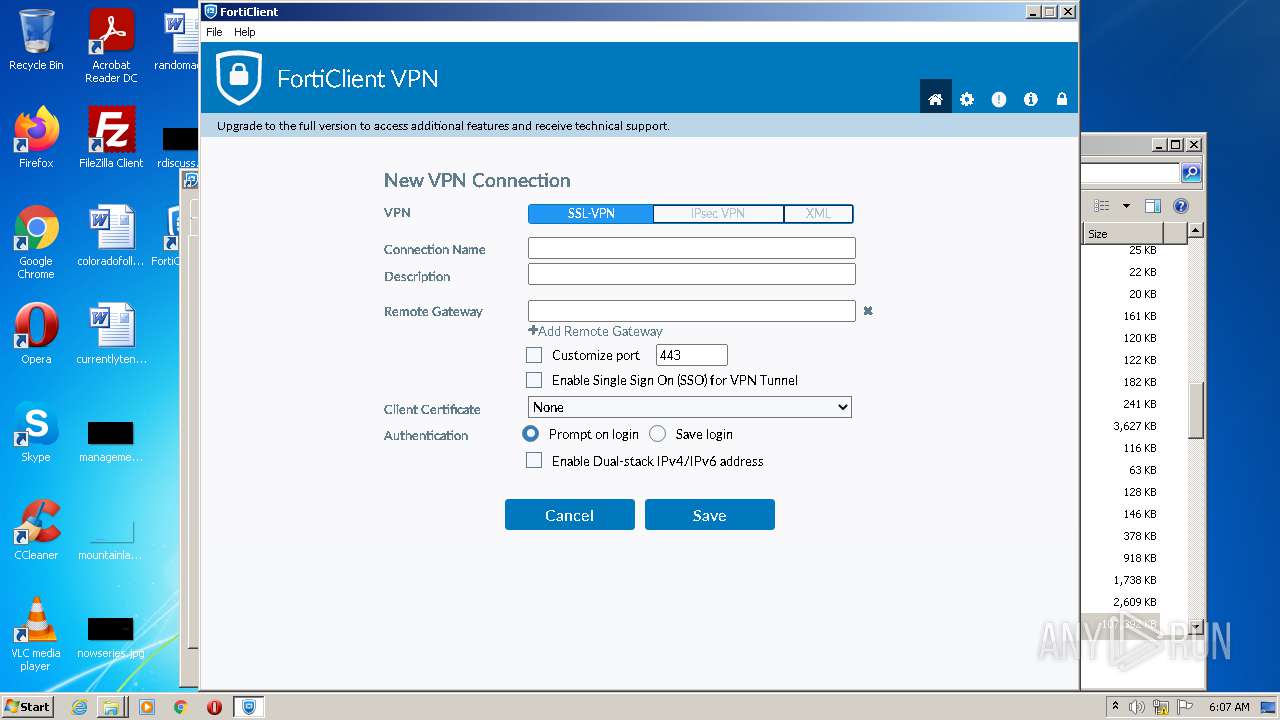The height and width of the screenshot is (720, 1280).
Task: Click into Description field
Action: point(692,274)
